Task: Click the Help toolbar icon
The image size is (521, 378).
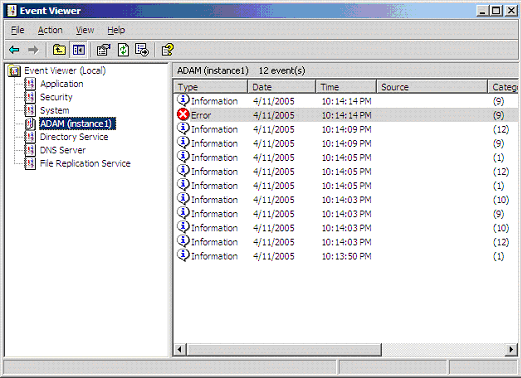Action: point(167,50)
